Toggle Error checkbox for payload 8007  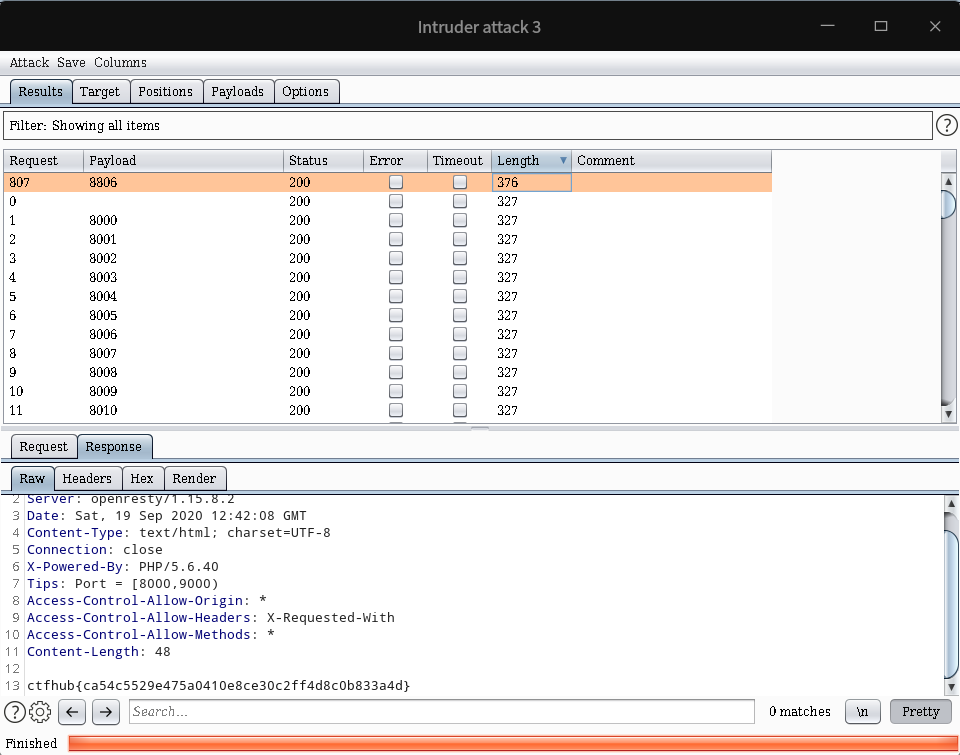pyautogui.click(x=396, y=353)
